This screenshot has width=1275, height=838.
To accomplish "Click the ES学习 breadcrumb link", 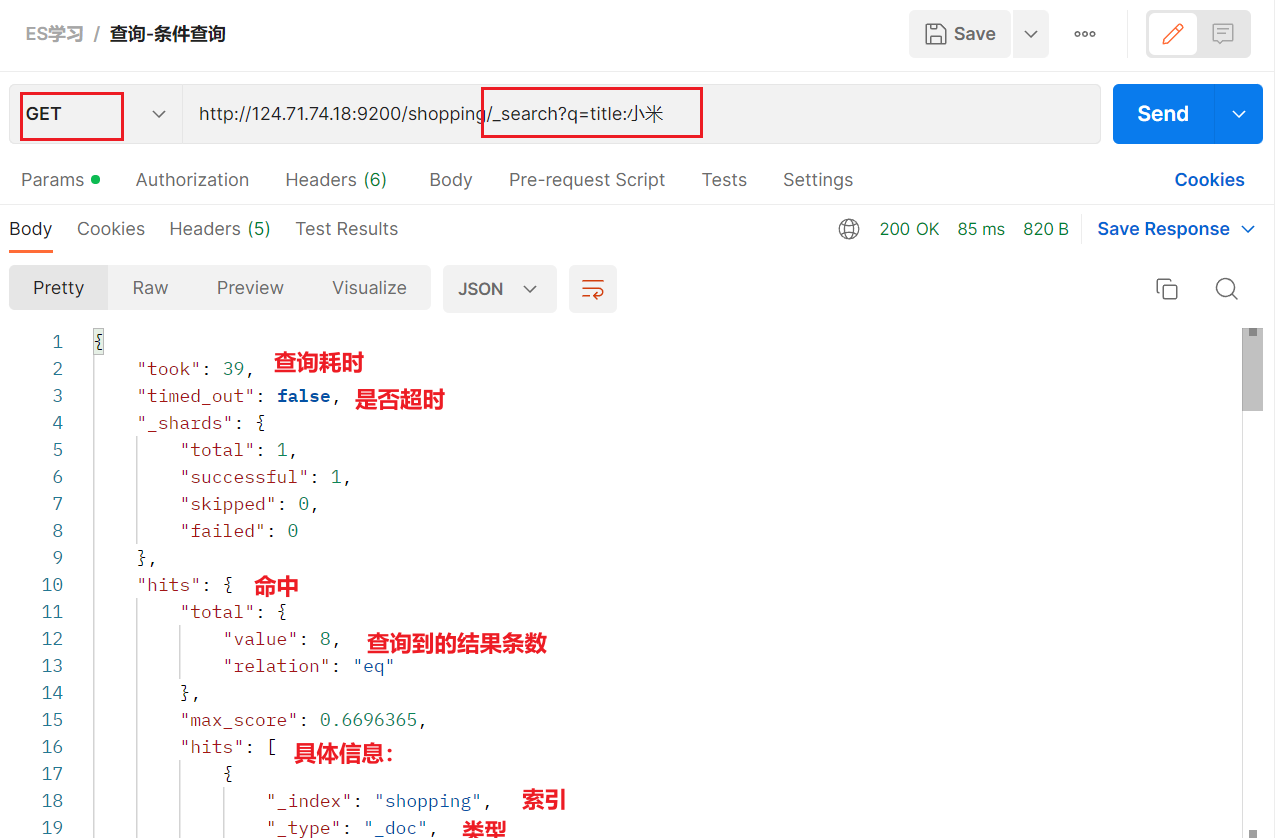I will click(55, 34).
